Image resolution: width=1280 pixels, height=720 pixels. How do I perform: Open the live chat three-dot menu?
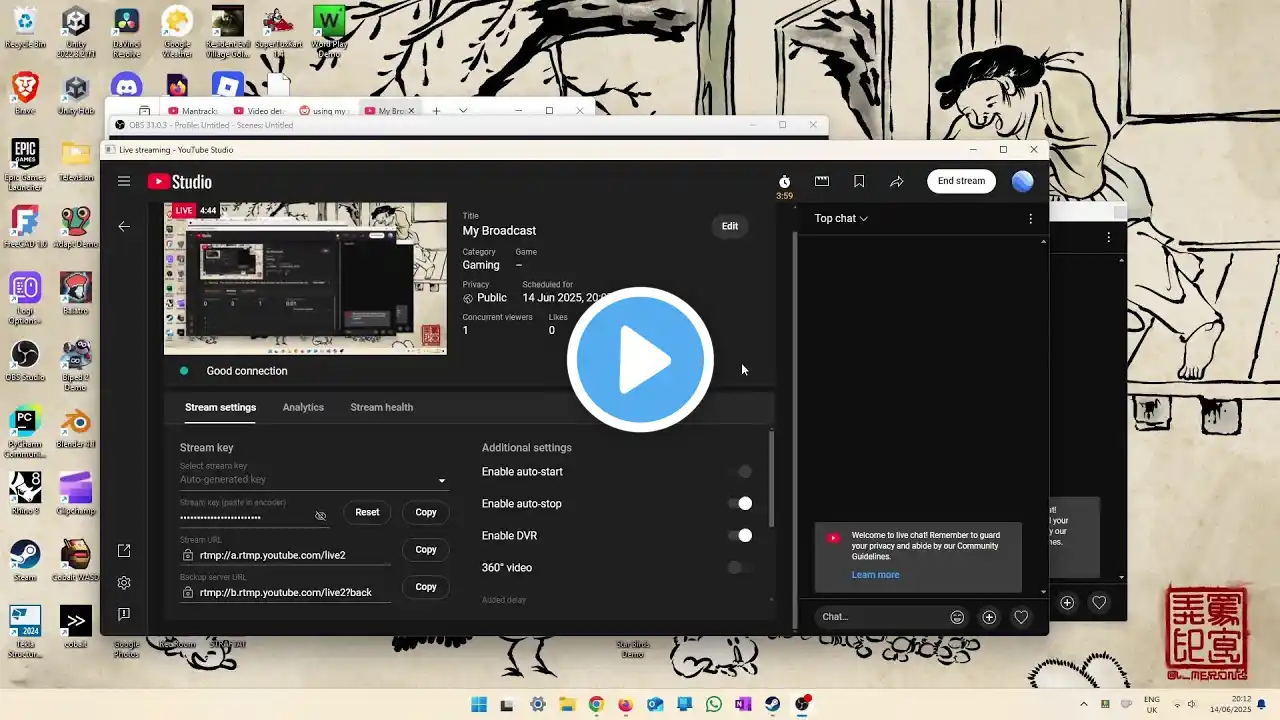(x=1031, y=218)
